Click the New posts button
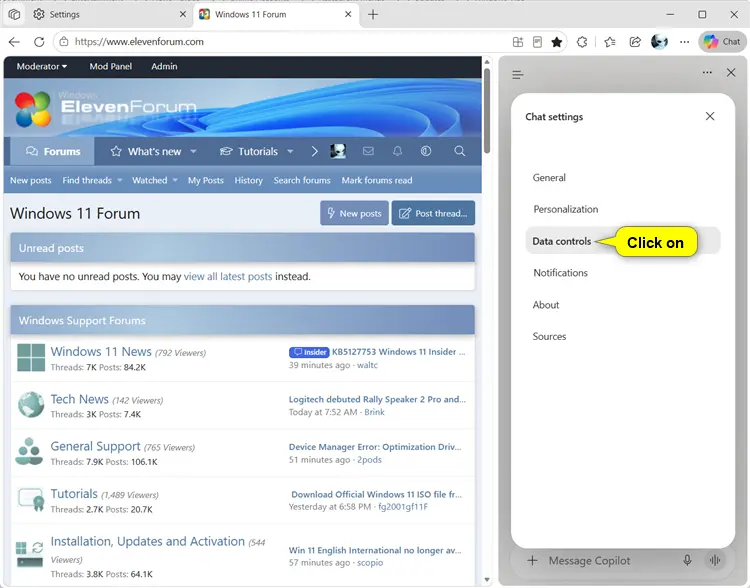The height and width of the screenshot is (588, 750). click(354, 213)
